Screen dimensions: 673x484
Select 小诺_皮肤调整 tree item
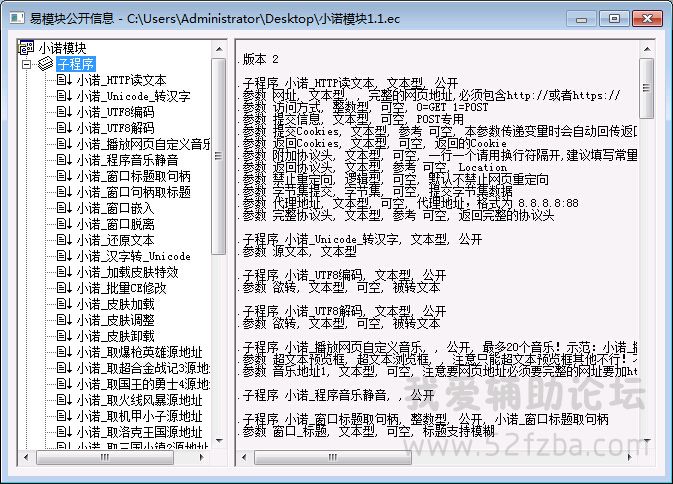[x=115, y=321]
